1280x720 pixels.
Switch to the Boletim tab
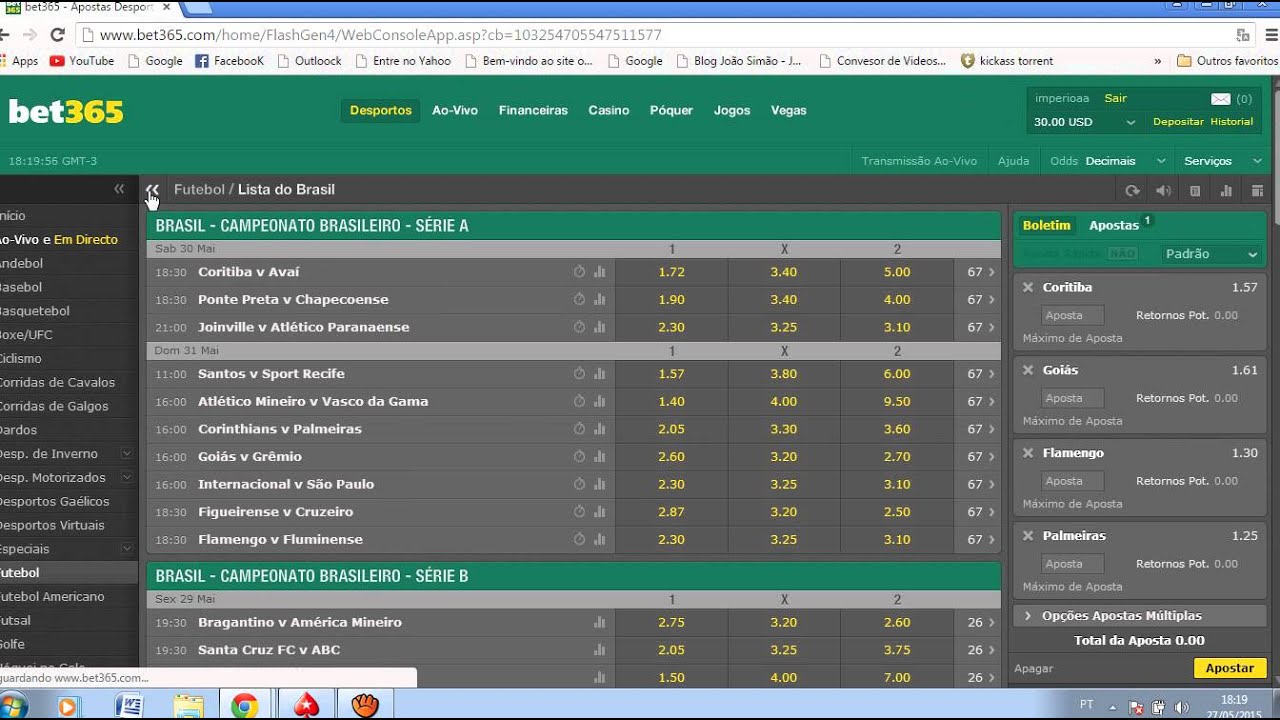(x=1046, y=226)
